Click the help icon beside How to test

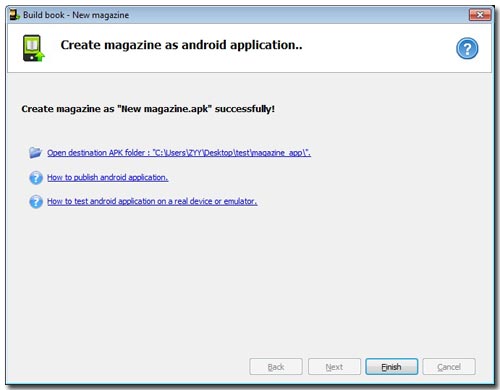(x=36, y=201)
